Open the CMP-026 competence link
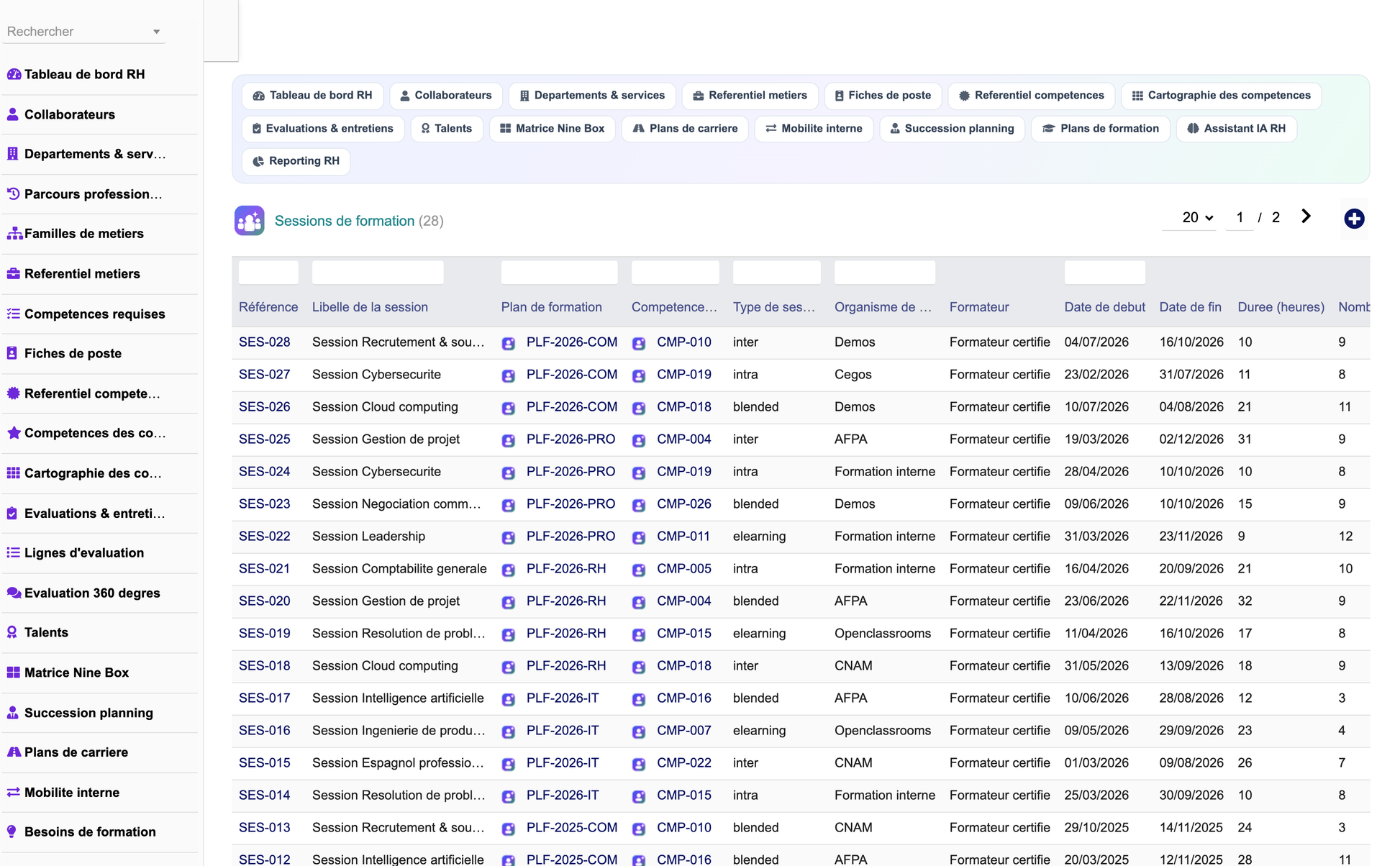The height and width of the screenshot is (866, 1400). (684, 504)
